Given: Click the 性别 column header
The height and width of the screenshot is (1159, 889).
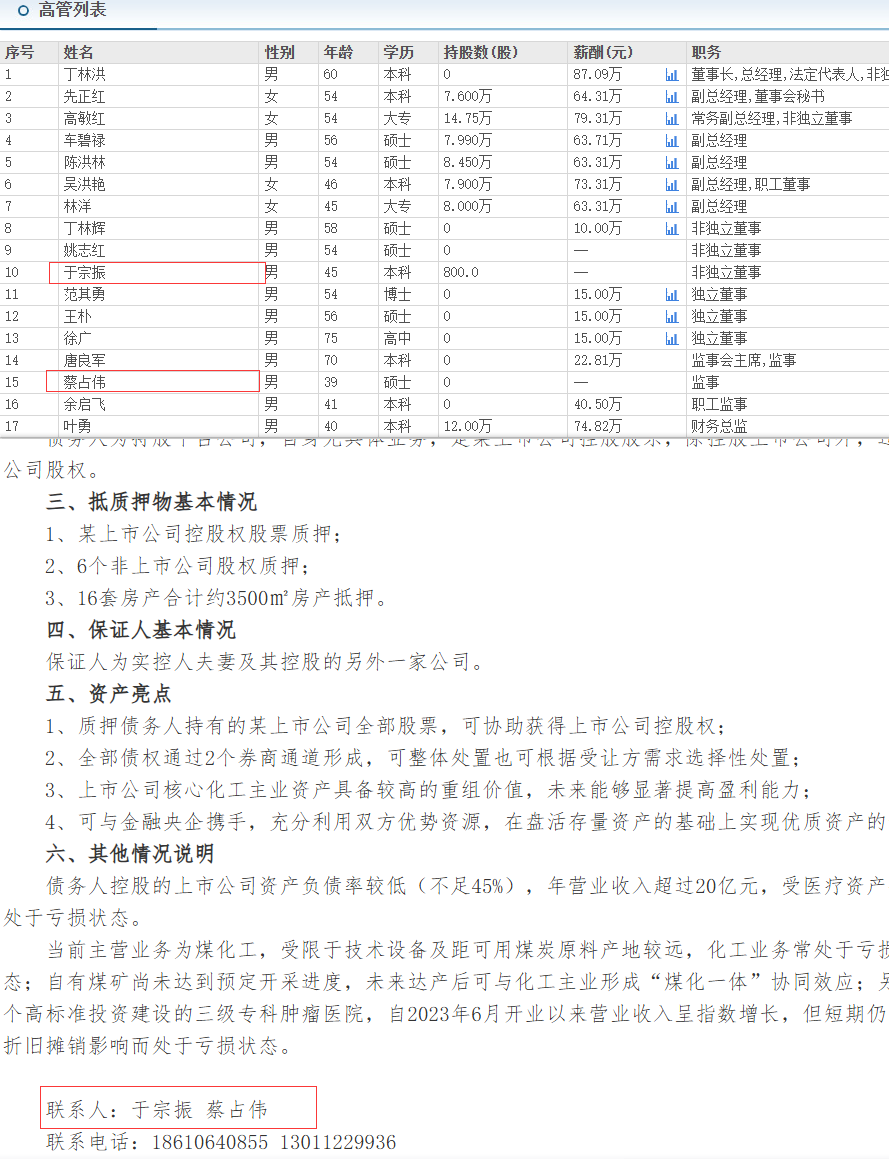Looking at the screenshot, I should pyautogui.click(x=279, y=52).
